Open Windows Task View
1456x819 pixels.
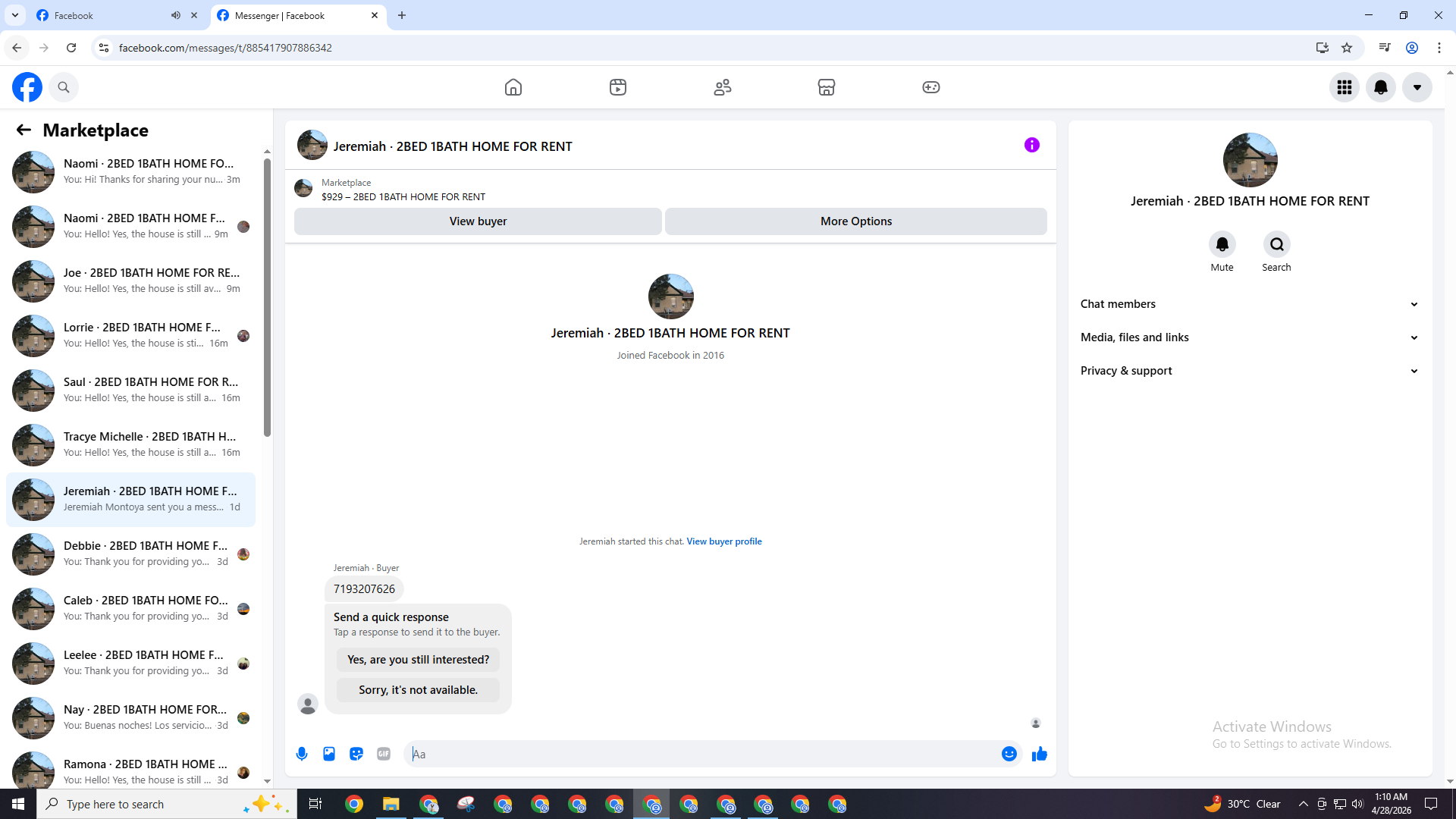point(315,804)
